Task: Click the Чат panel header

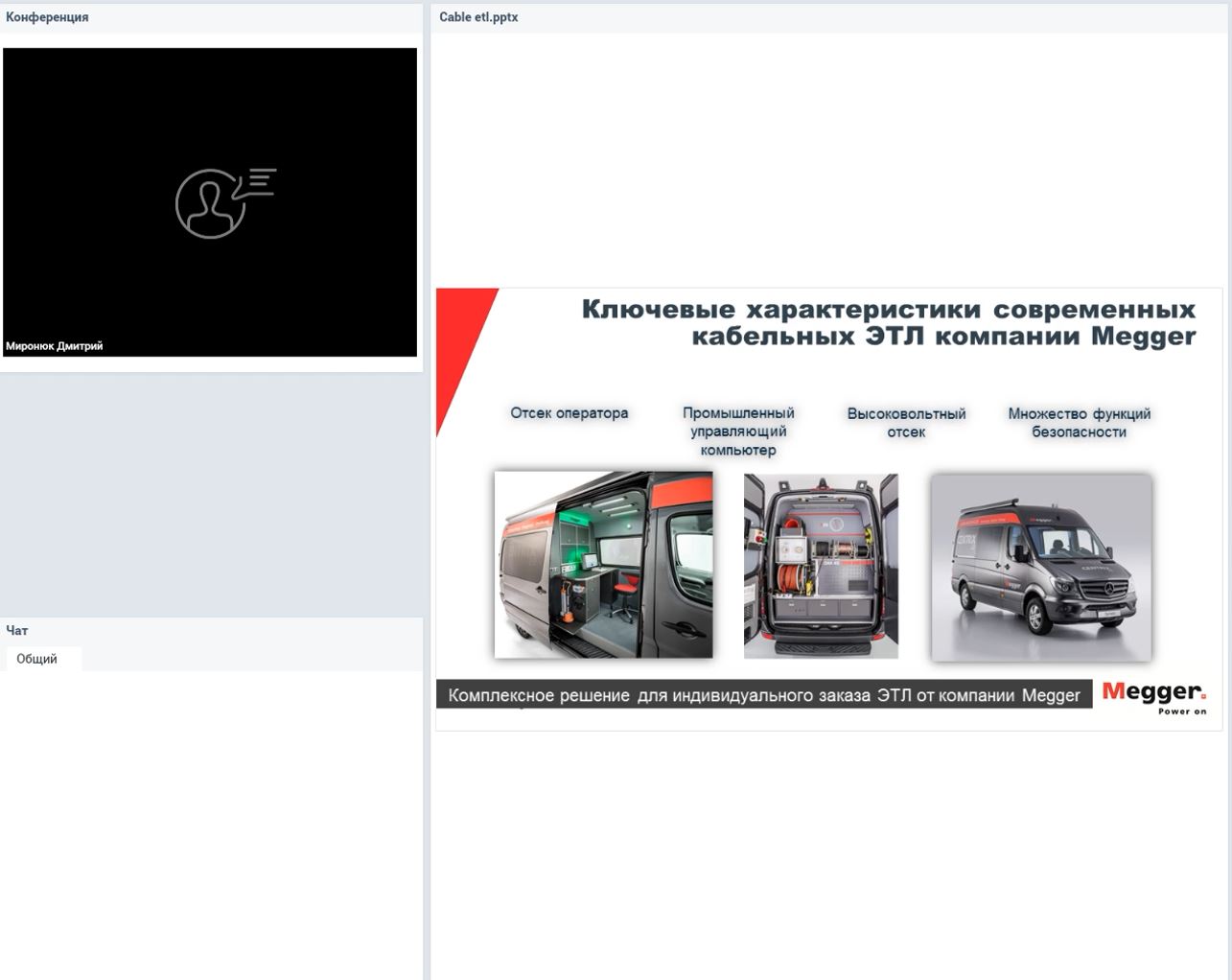Action: [x=15, y=630]
